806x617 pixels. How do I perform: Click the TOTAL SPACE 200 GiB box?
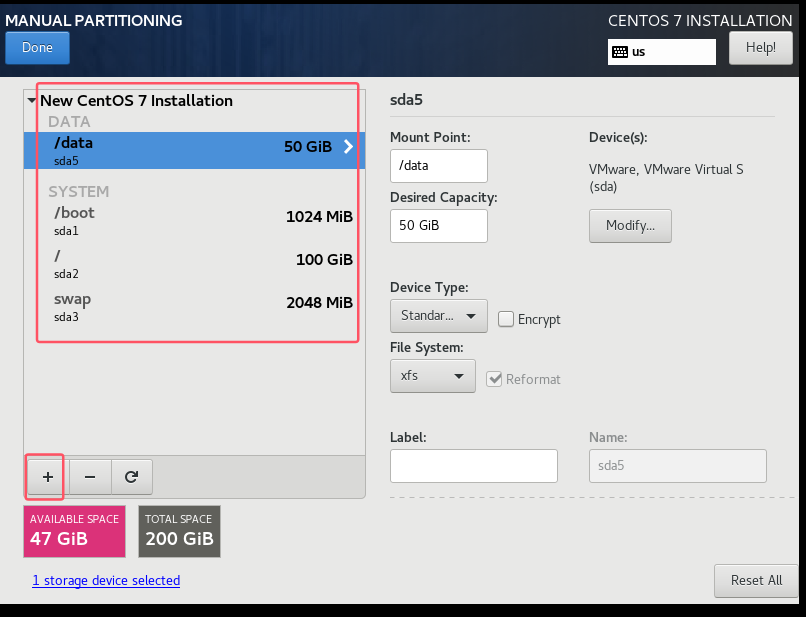click(179, 531)
